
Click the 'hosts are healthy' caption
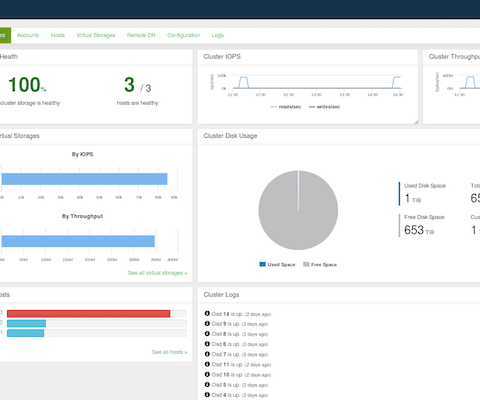(137, 103)
